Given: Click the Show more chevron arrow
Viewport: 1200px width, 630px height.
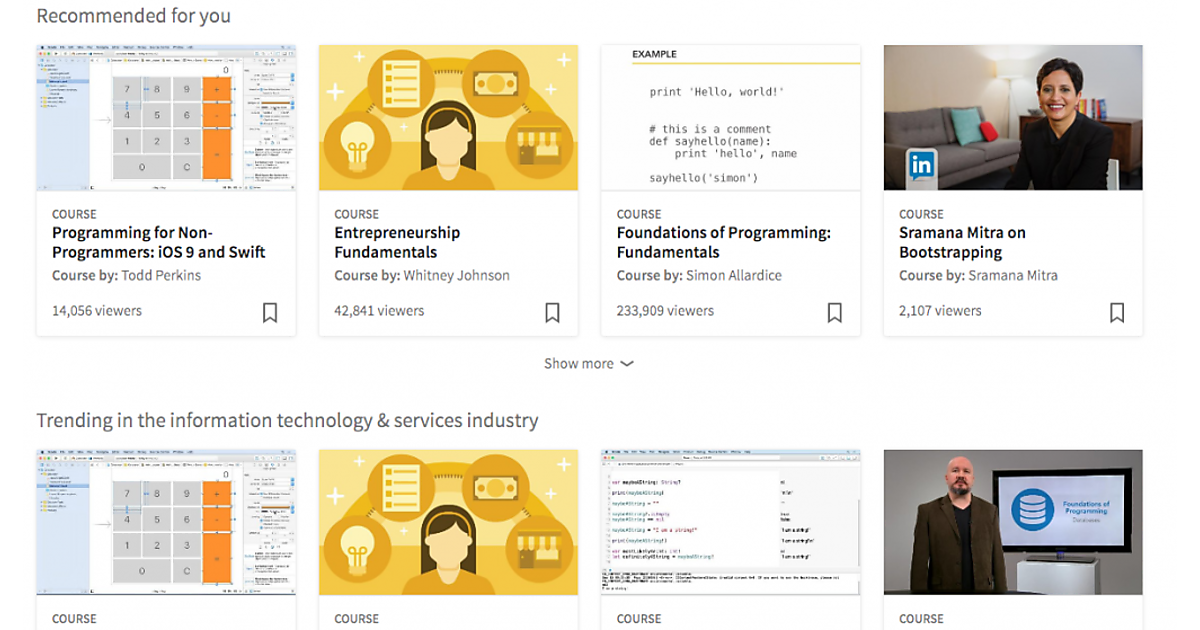Looking at the screenshot, I should (627, 364).
